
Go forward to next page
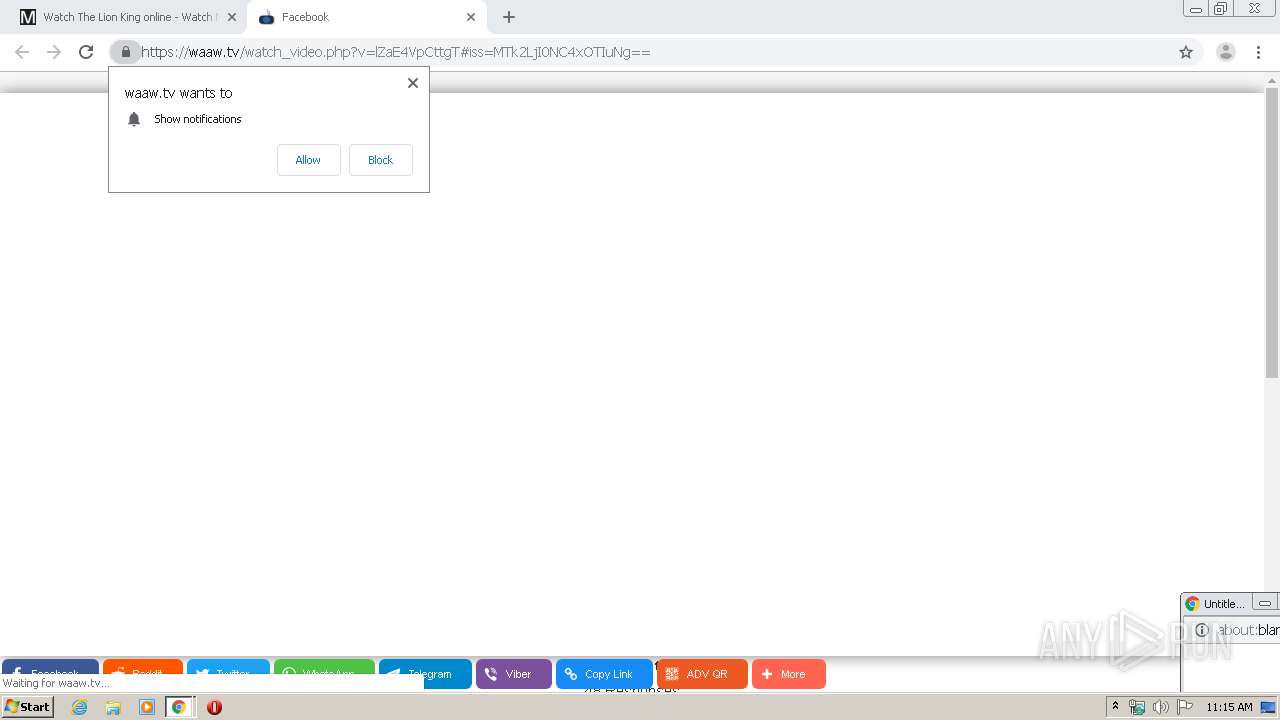pos(54,52)
